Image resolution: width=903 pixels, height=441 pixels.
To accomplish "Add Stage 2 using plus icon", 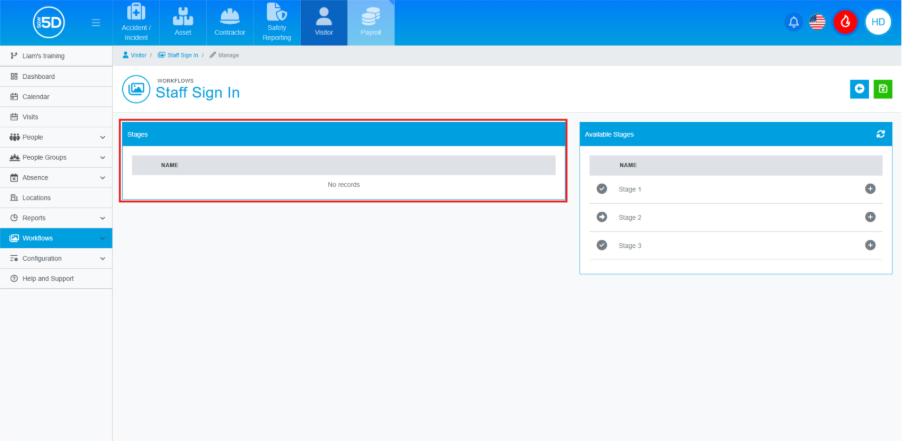I will (870, 217).
